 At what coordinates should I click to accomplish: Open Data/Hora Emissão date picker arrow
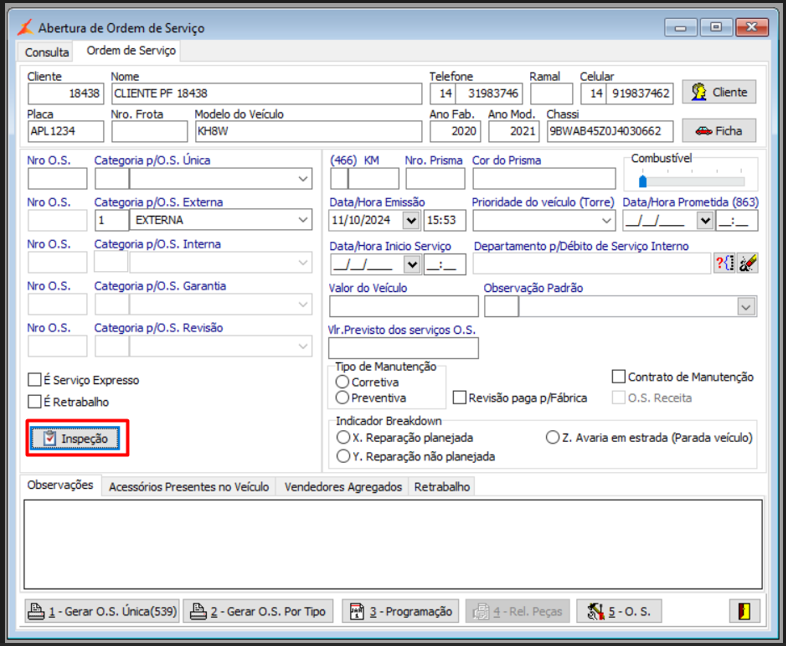click(411, 221)
